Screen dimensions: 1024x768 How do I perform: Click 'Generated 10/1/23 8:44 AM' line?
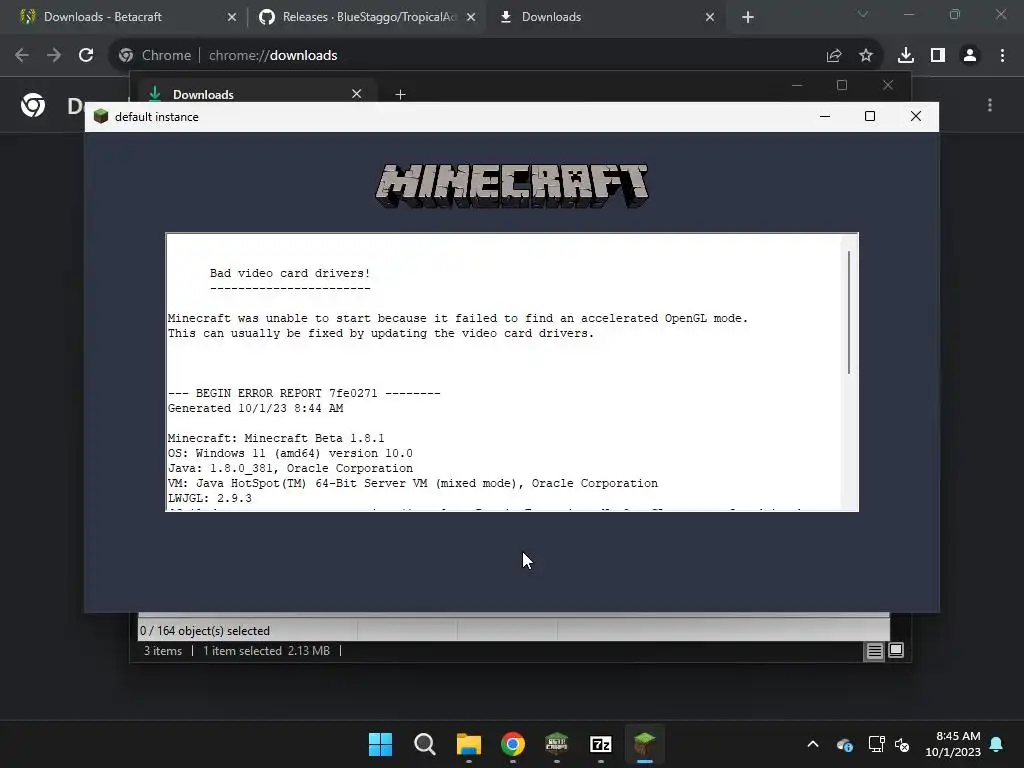[x=255, y=408]
